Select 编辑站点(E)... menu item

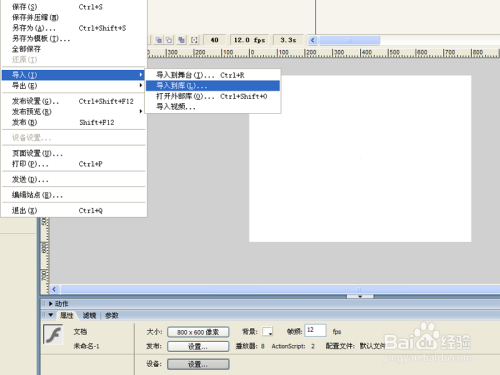point(74,195)
